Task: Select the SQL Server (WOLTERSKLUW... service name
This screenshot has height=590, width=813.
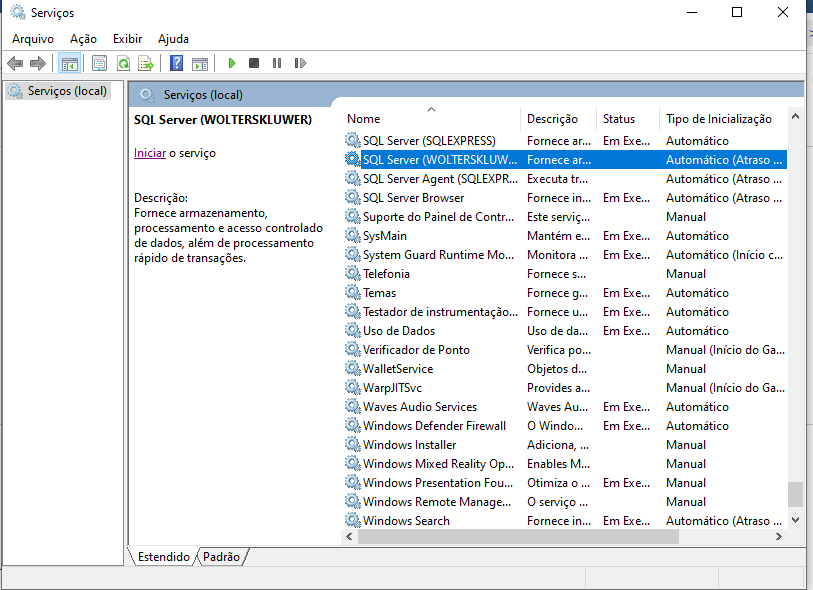Action: [440, 160]
